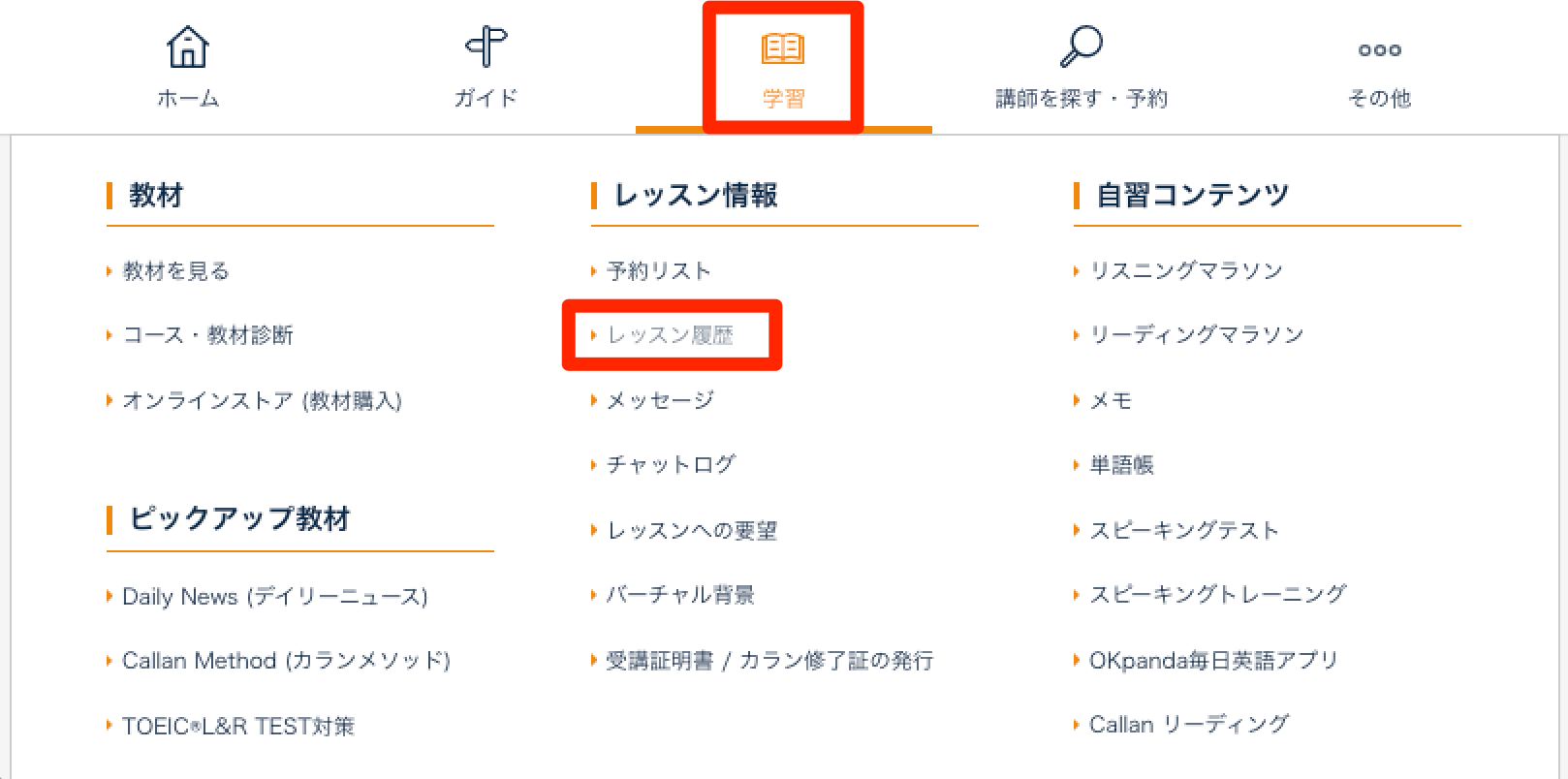Open the Guide signpost icon

[x=486, y=47]
